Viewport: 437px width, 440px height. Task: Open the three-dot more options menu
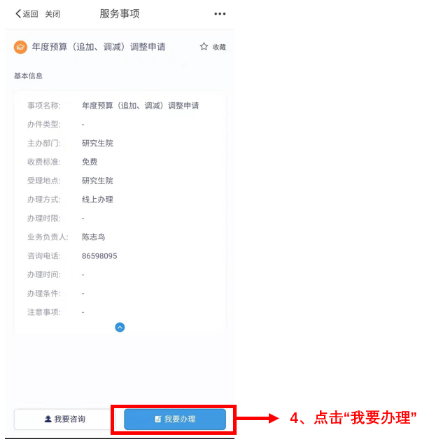220,14
